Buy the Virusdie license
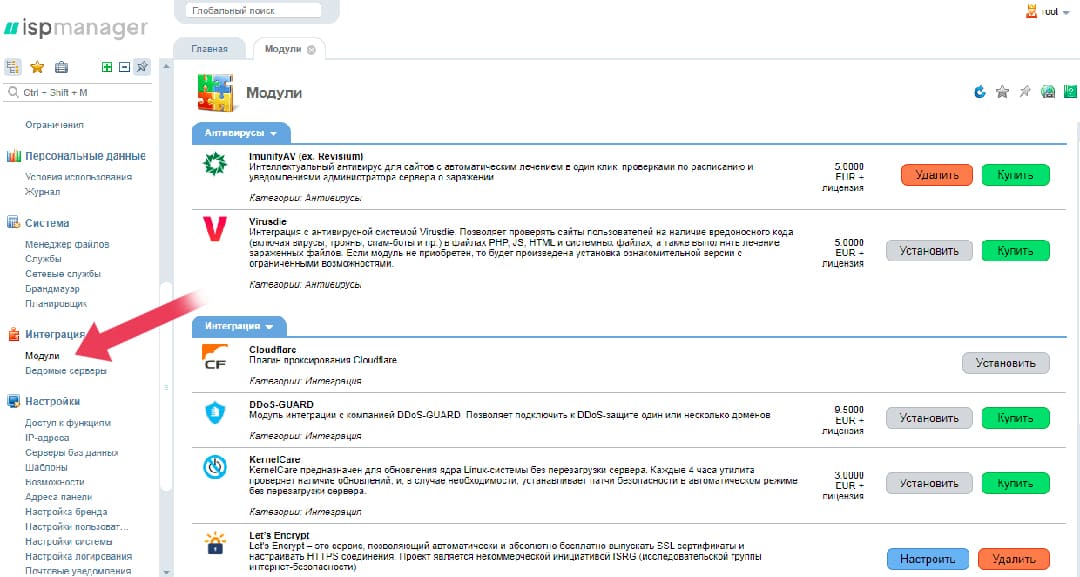Image resolution: width=1080 pixels, height=577 pixels. 1015,251
